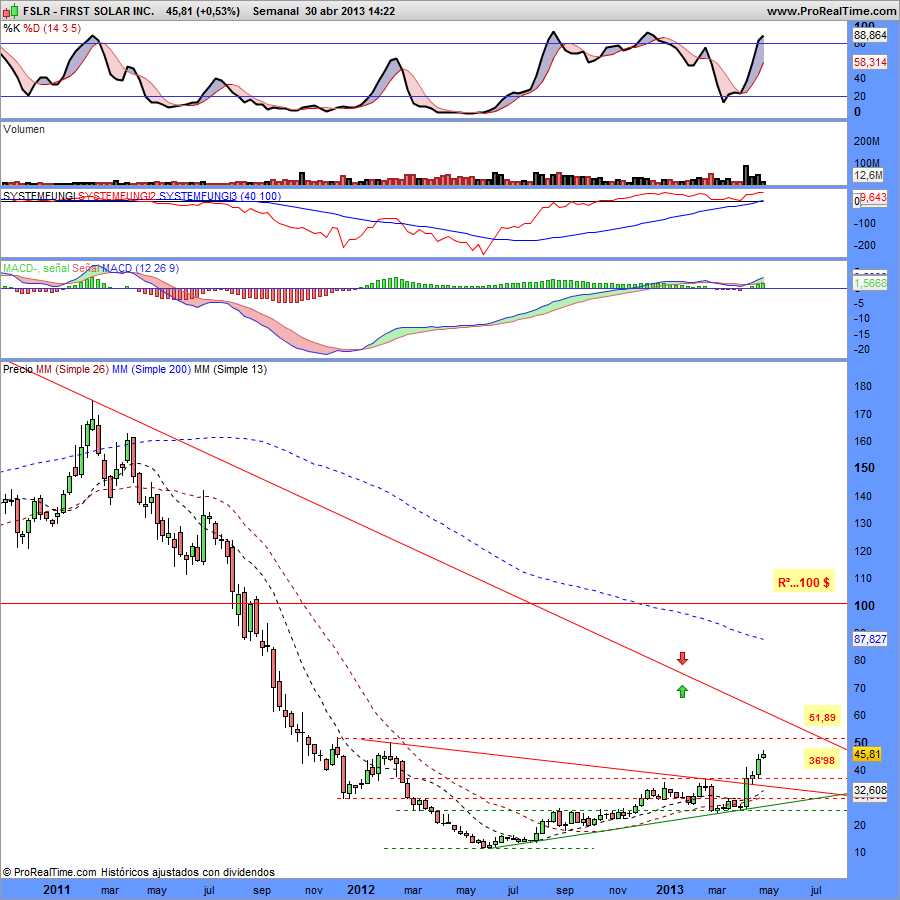Click the 'R³...100 $' resistance annotation
Image resolution: width=900 pixels, height=900 pixels.
[803, 583]
